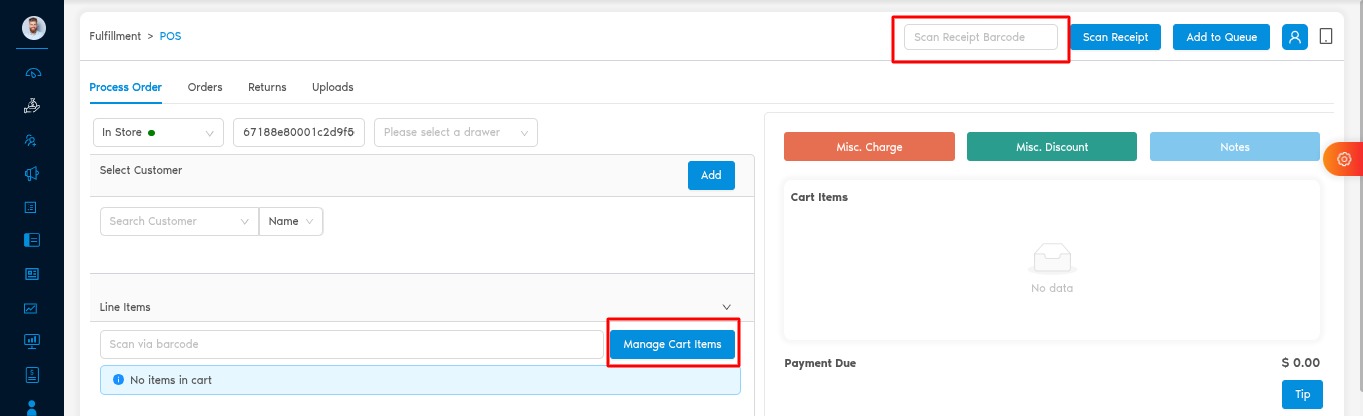Click the Misc. Charge button
The width and height of the screenshot is (1363, 416).
[869, 147]
